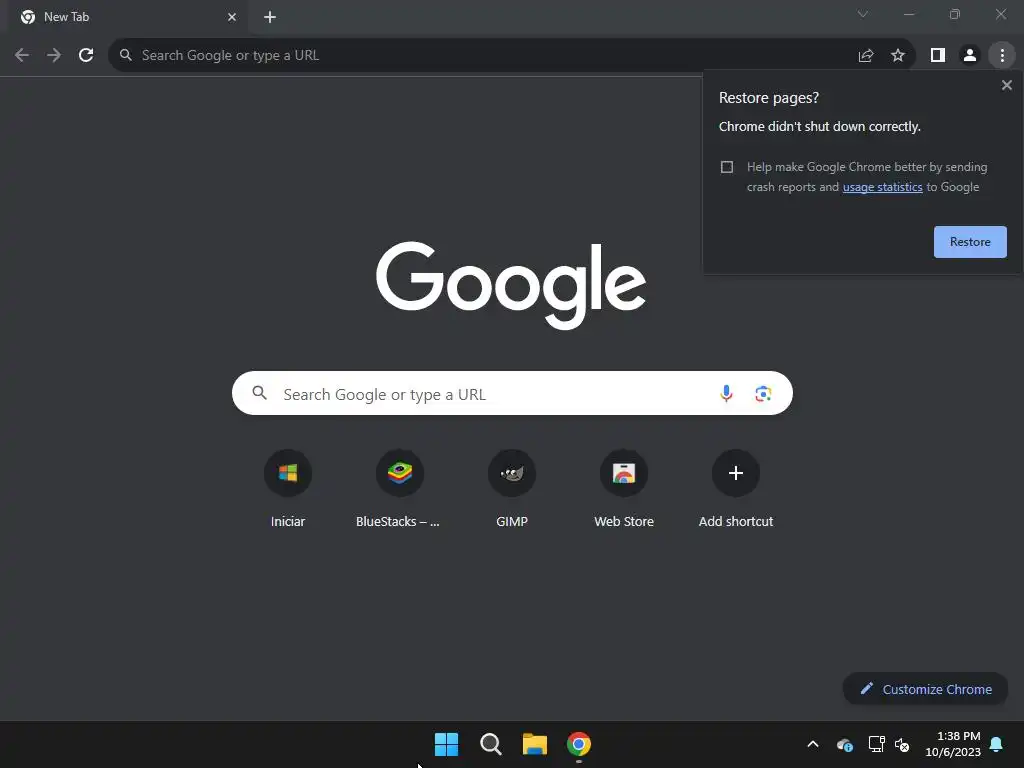Minimize the Chrome window
Viewport: 1024px width, 768px height.
point(908,14)
